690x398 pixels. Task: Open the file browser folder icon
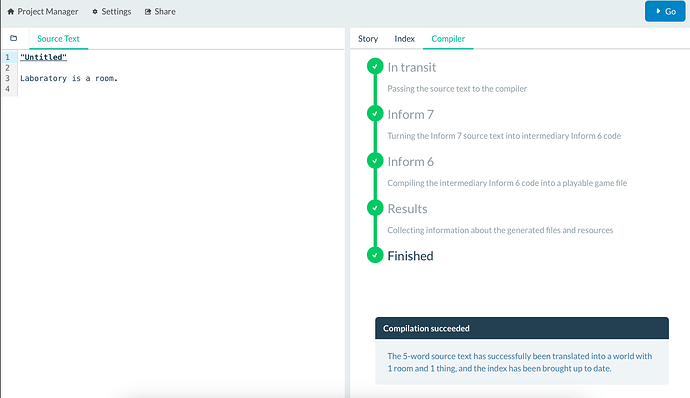click(x=14, y=38)
